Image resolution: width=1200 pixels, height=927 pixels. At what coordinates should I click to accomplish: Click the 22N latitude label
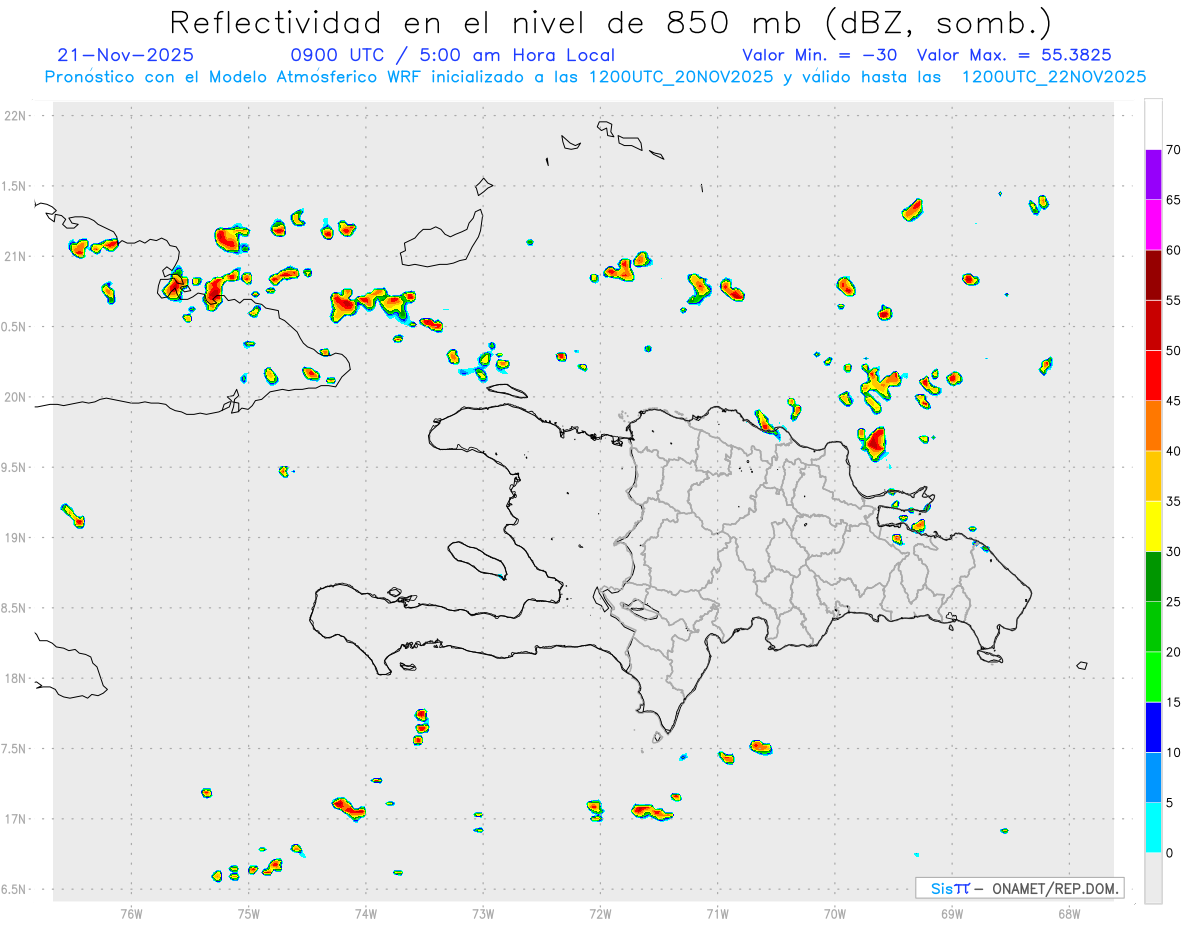pos(16,115)
